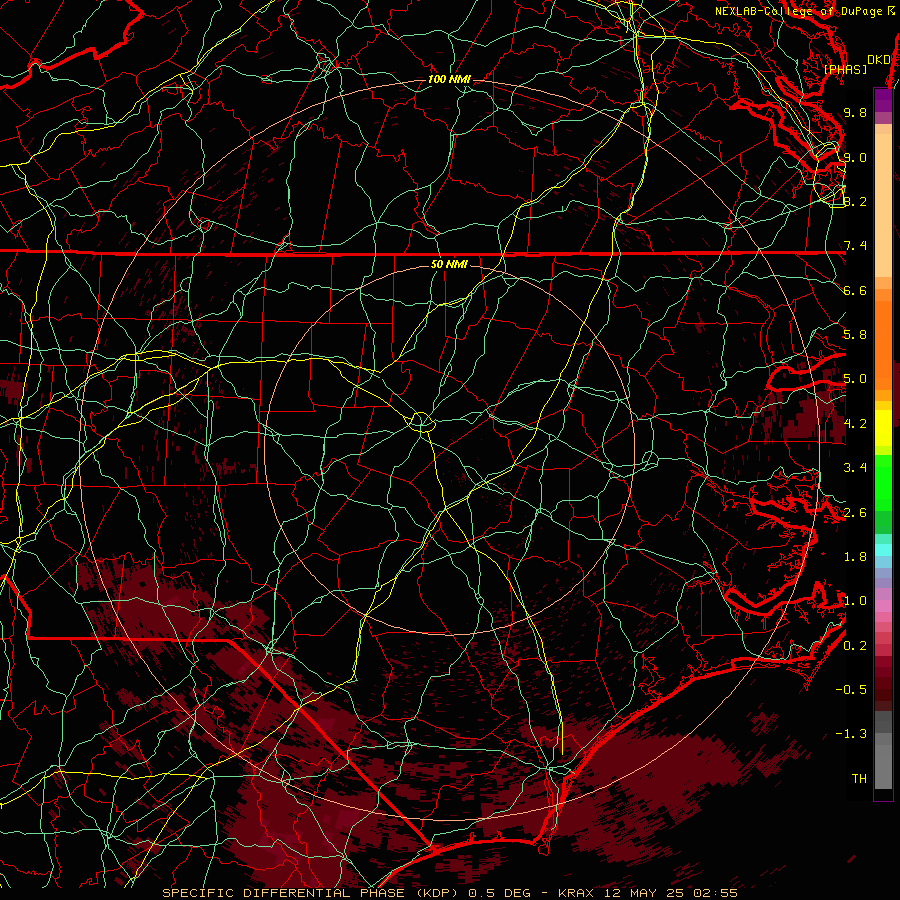Click the 2.6 value on color scale
Image resolution: width=900 pixels, height=900 pixels.
855,513
